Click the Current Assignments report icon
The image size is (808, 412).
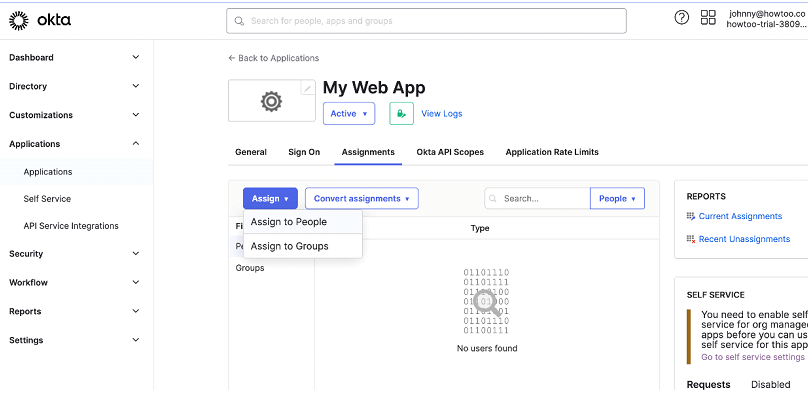pyautogui.click(x=690, y=216)
